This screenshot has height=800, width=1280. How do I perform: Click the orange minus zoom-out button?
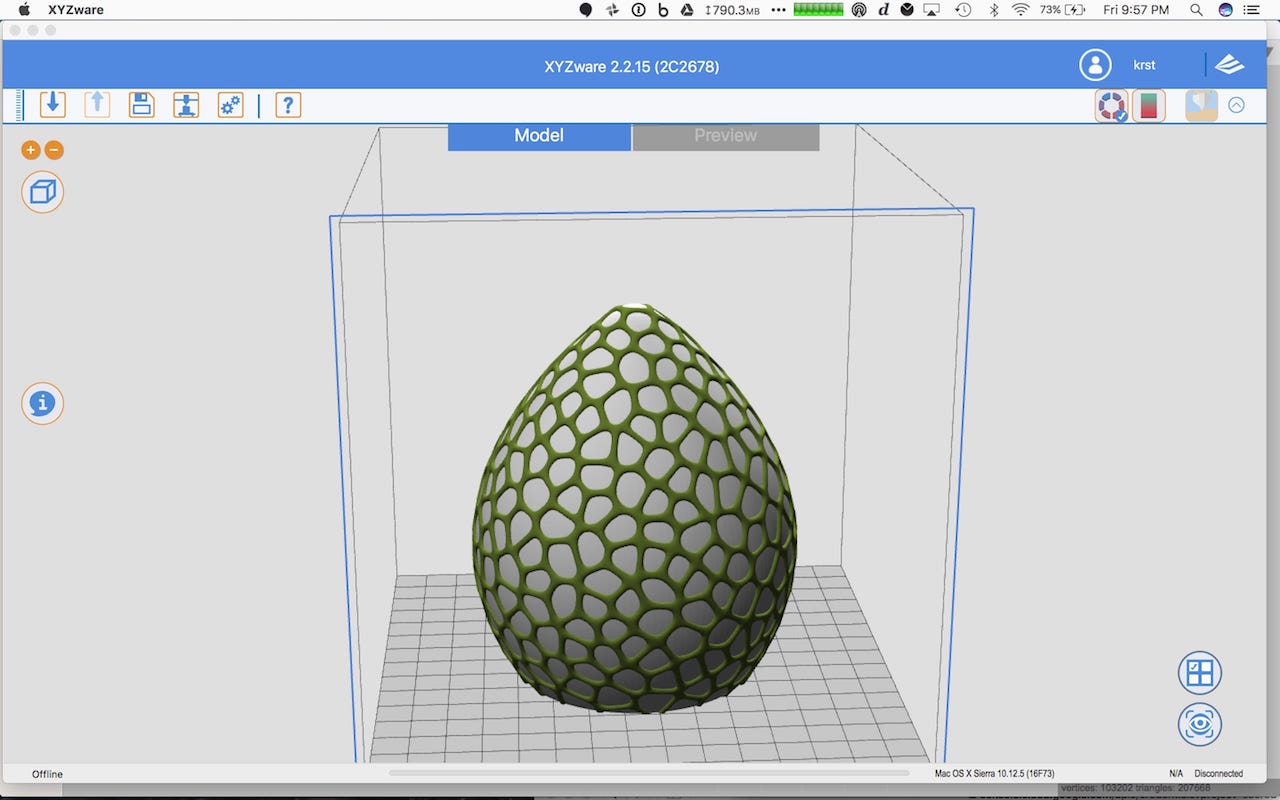coord(54,150)
